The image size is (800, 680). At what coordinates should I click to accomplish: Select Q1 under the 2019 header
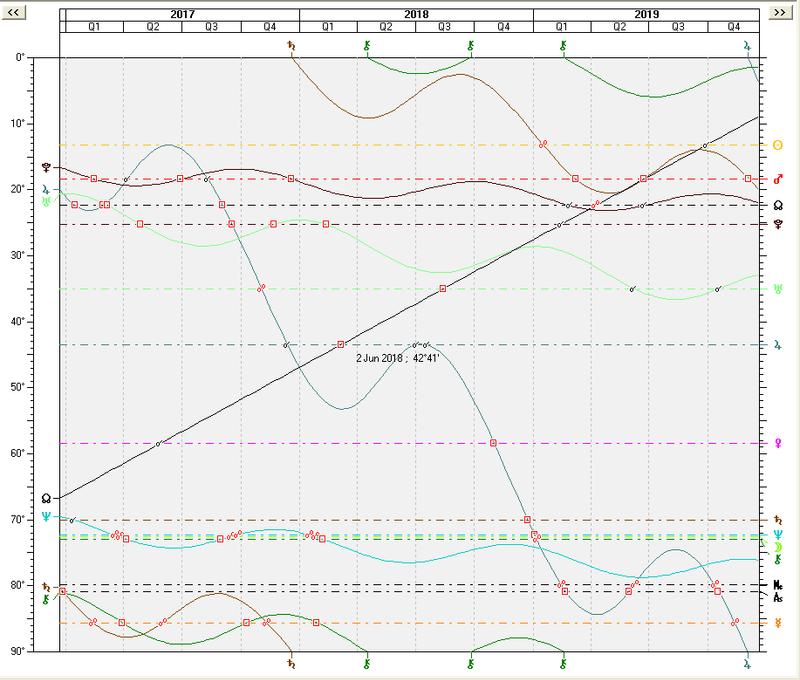562,27
